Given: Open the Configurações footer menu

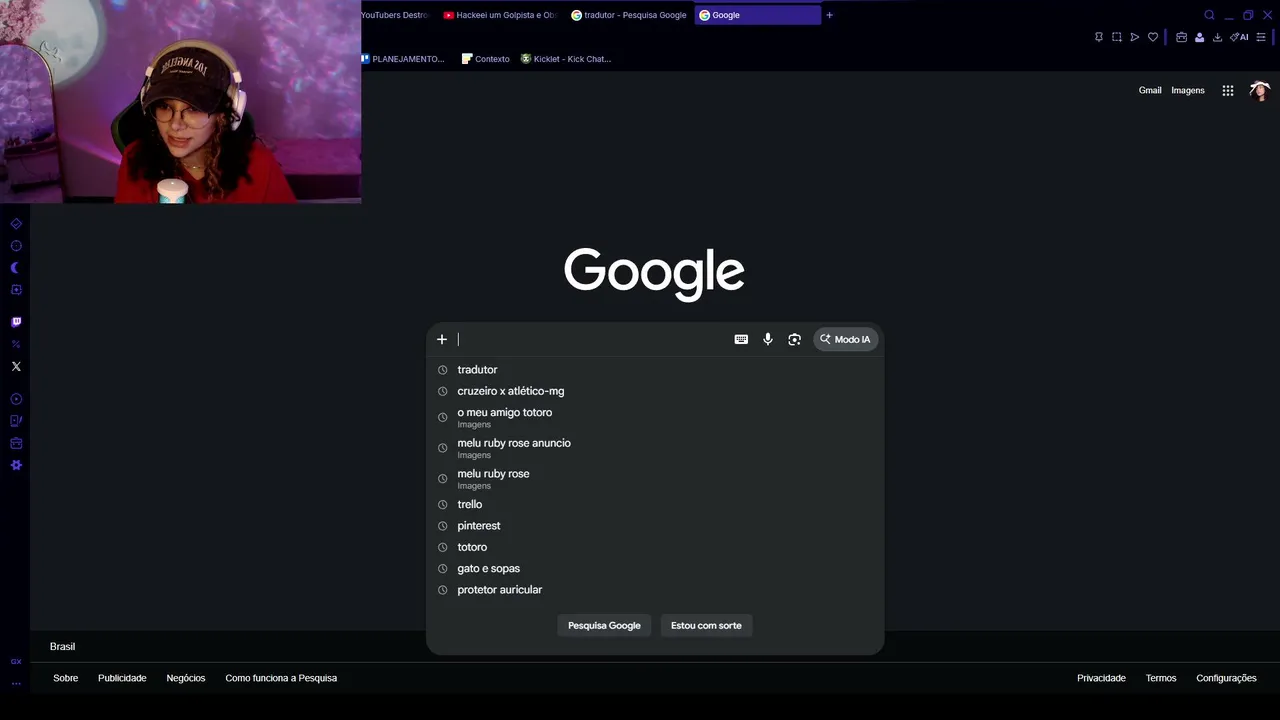Looking at the screenshot, I should 1226,678.
